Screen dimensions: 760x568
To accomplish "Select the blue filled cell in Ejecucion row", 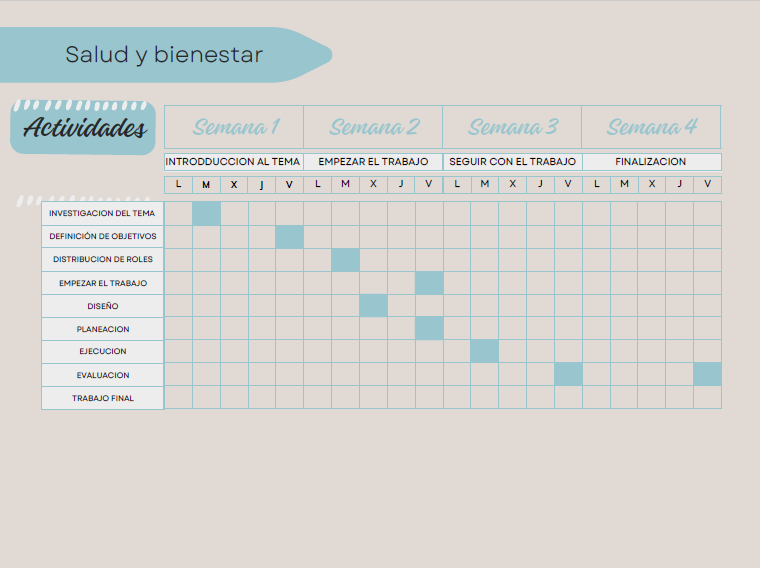I will tap(485, 351).
